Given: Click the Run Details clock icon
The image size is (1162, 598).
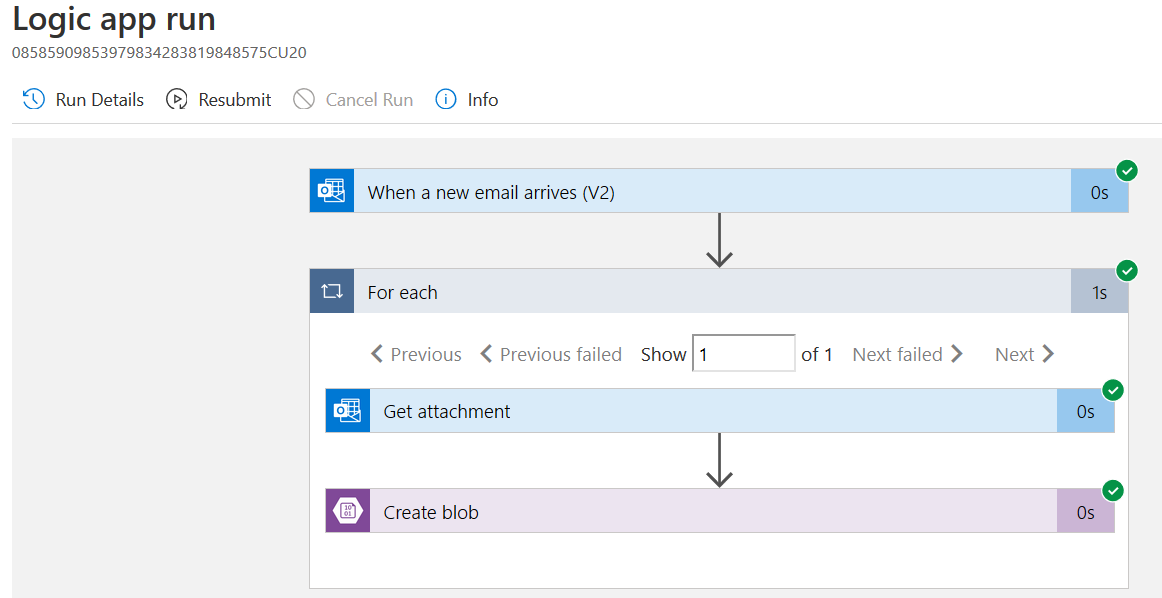Looking at the screenshot, I should (34, 99).
